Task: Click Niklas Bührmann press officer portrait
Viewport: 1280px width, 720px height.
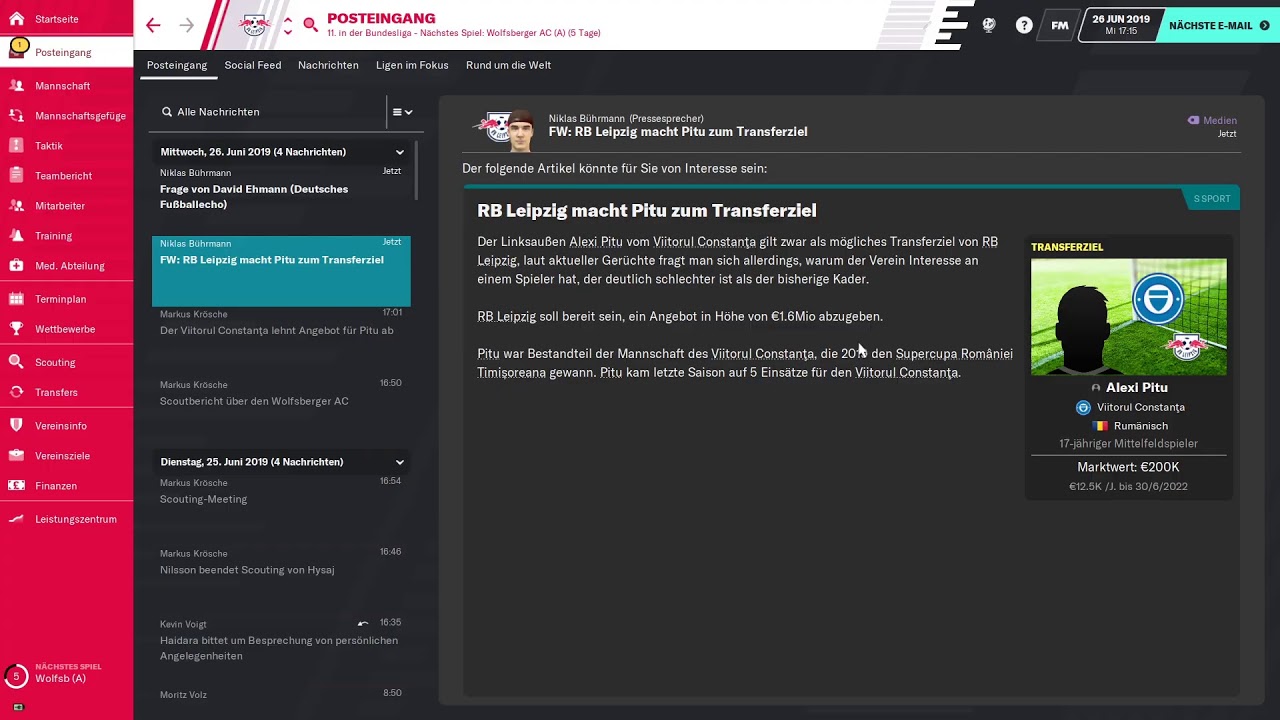Action: 520,130
